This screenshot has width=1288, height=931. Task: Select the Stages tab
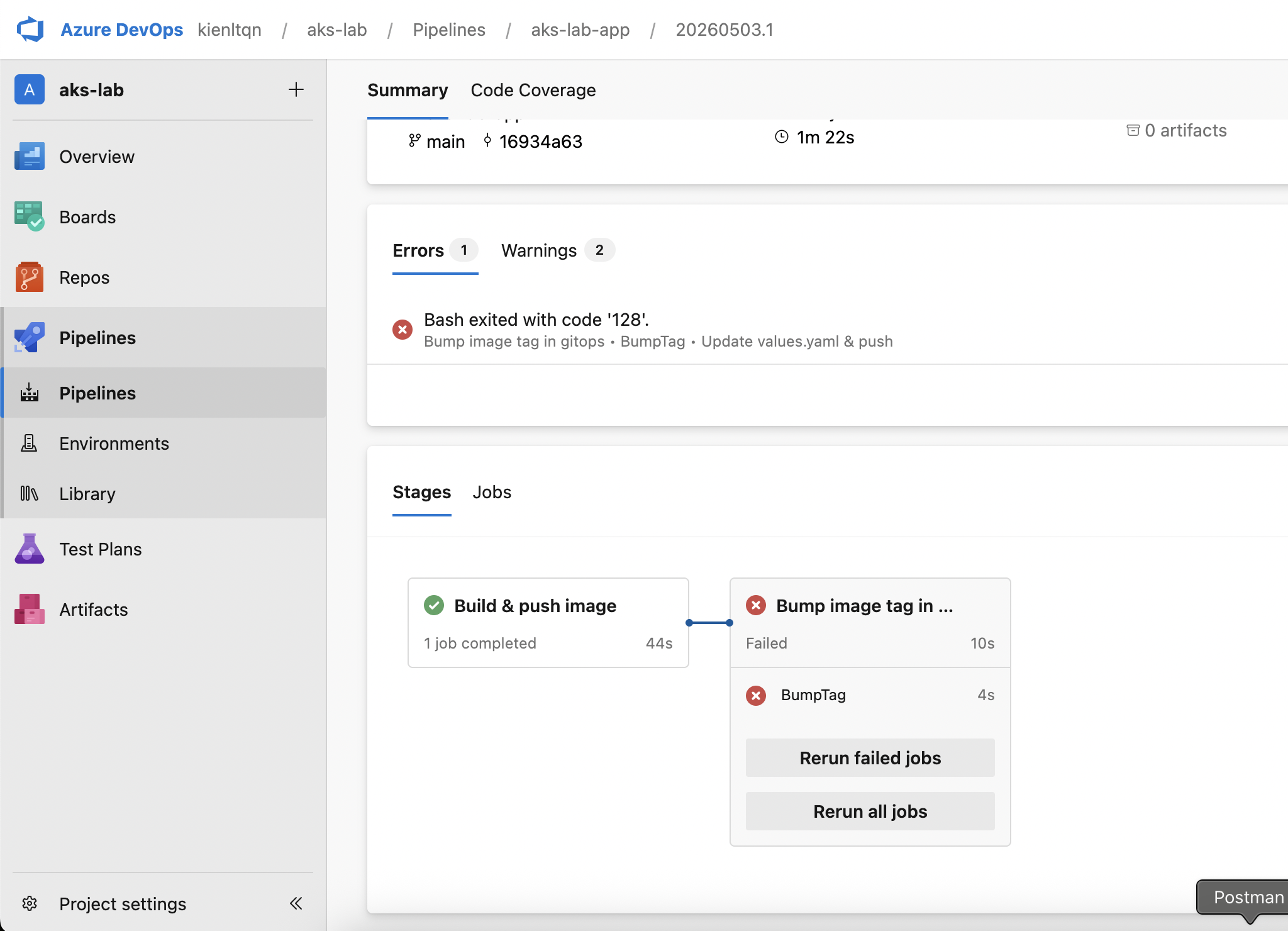422,492
